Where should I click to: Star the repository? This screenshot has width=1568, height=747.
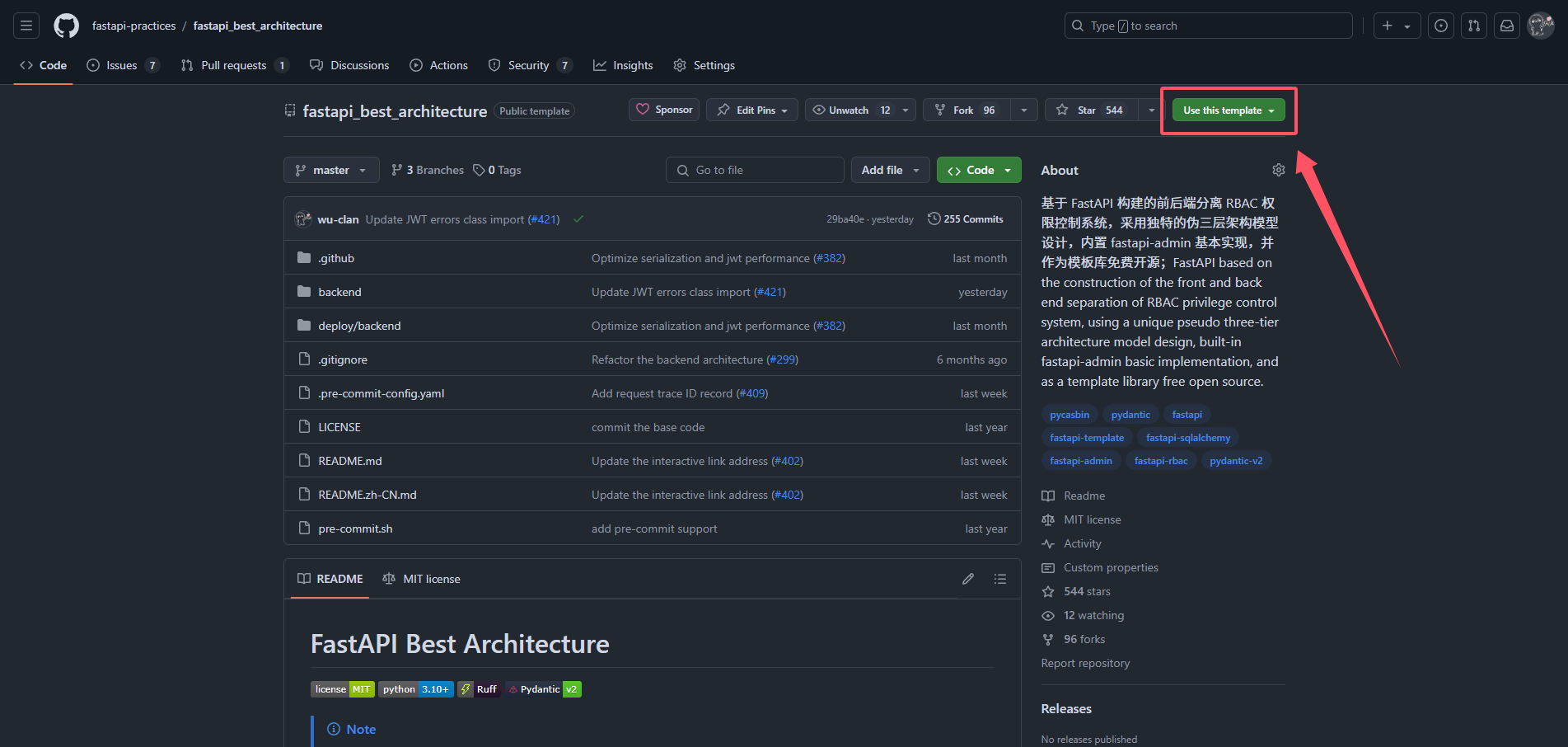pos(1092,110)
